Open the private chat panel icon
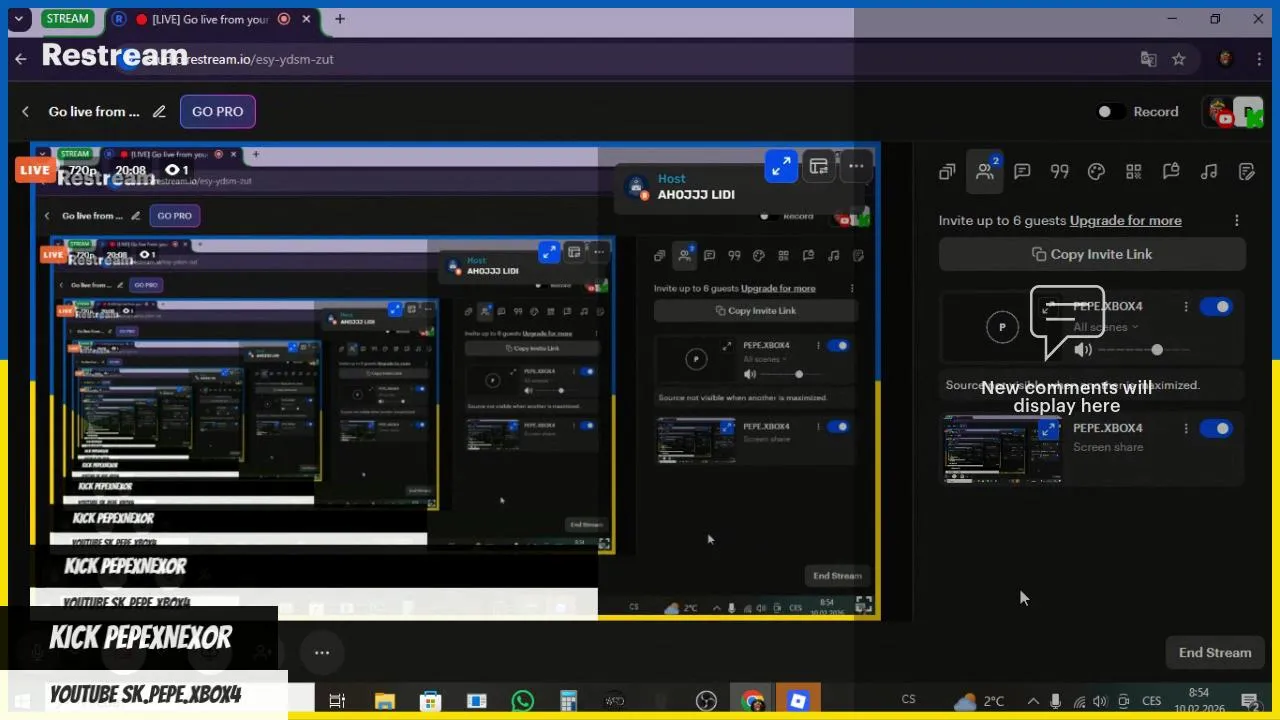This screenshot has height=720, width=1280. [x=1171, y=172]
